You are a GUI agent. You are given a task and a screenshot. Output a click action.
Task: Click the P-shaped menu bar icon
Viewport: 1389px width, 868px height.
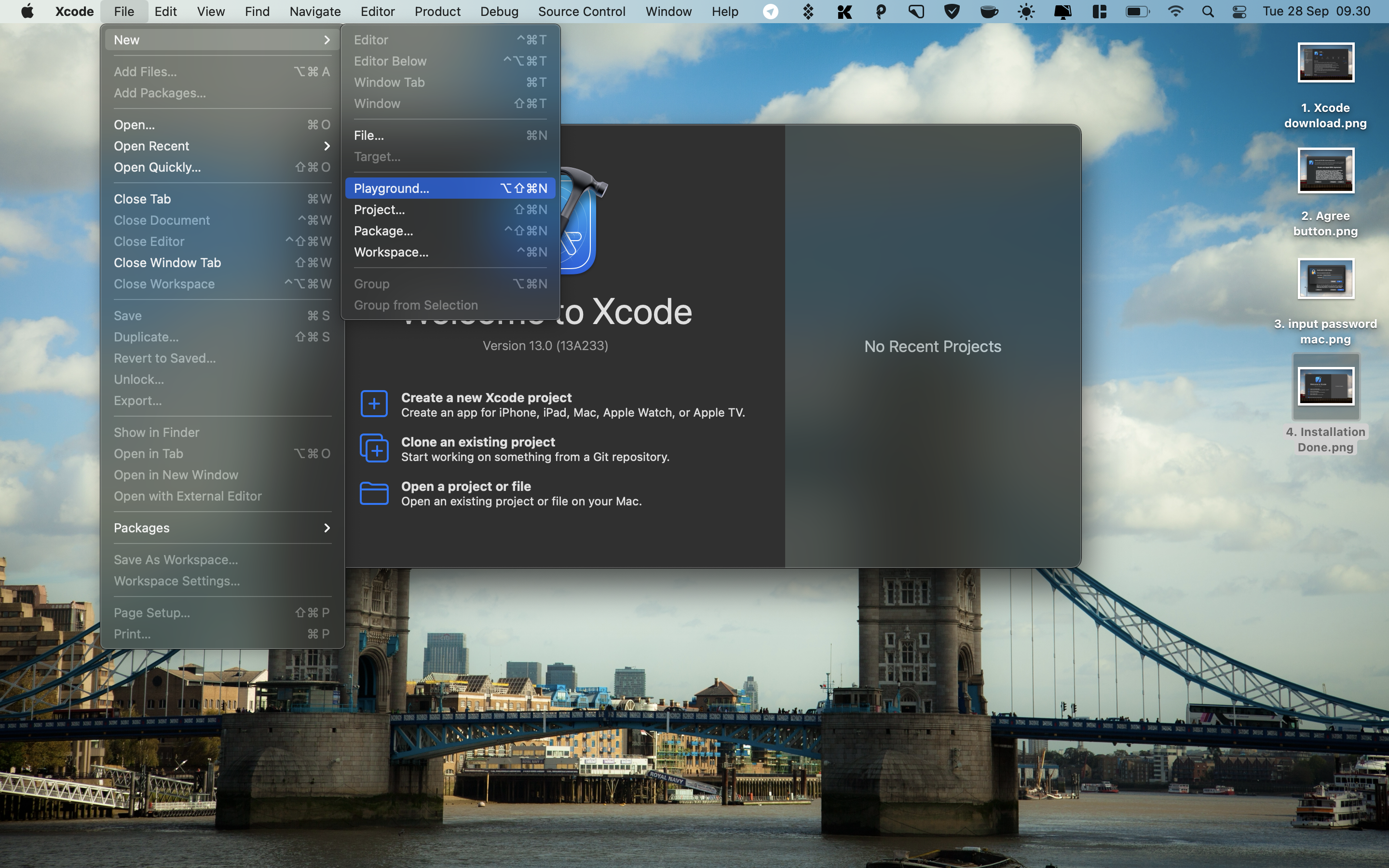pos(881,12)
